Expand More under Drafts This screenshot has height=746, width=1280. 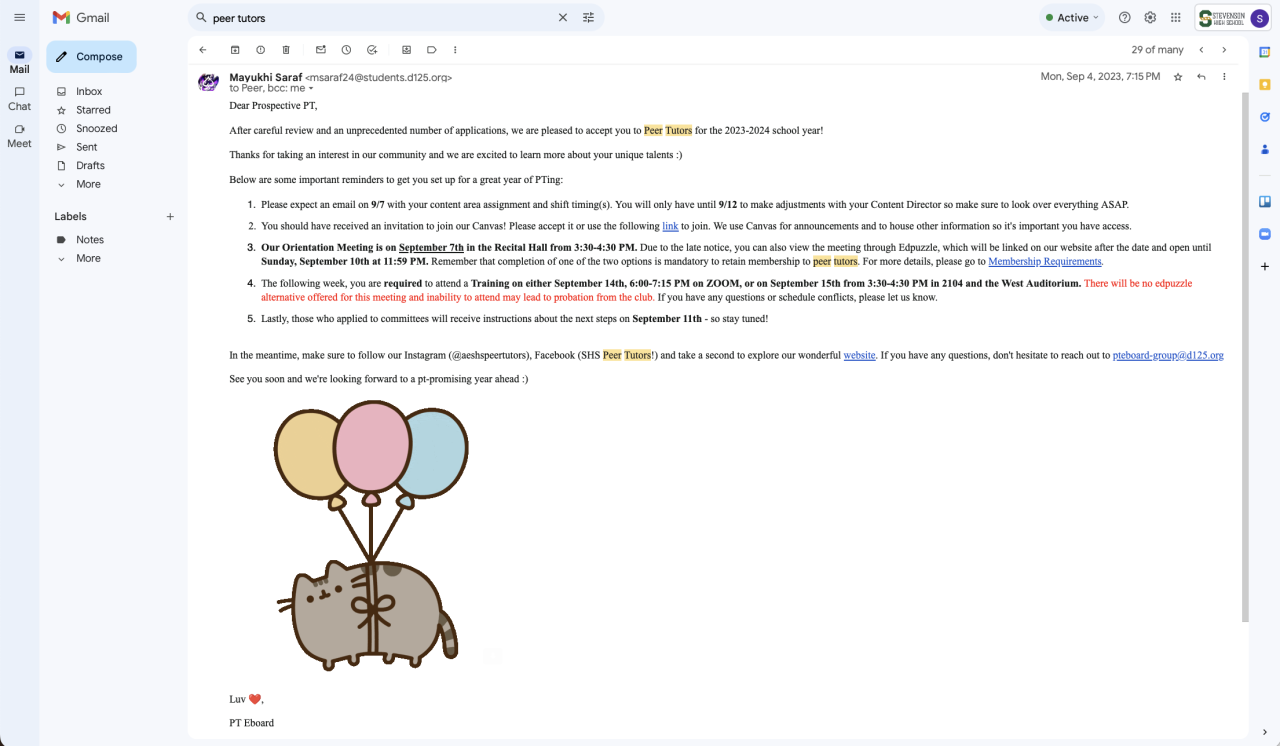click(x=88, y=184)
